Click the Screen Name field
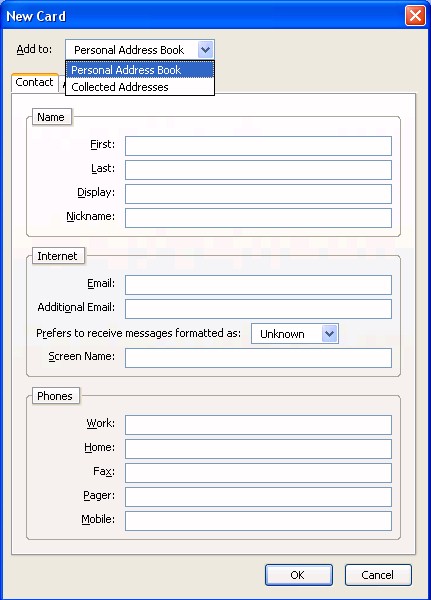Screen dimensions: 431x600 click(258, 358)
